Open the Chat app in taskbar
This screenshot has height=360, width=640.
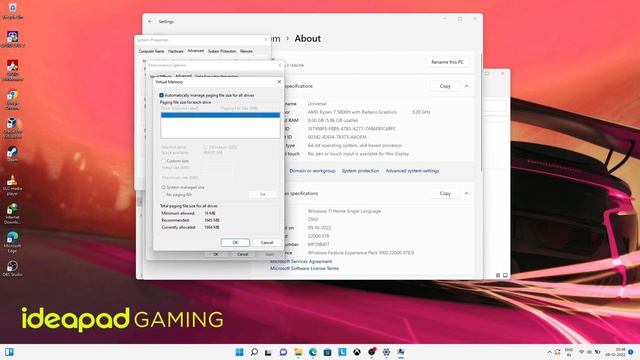coord(283,352)
